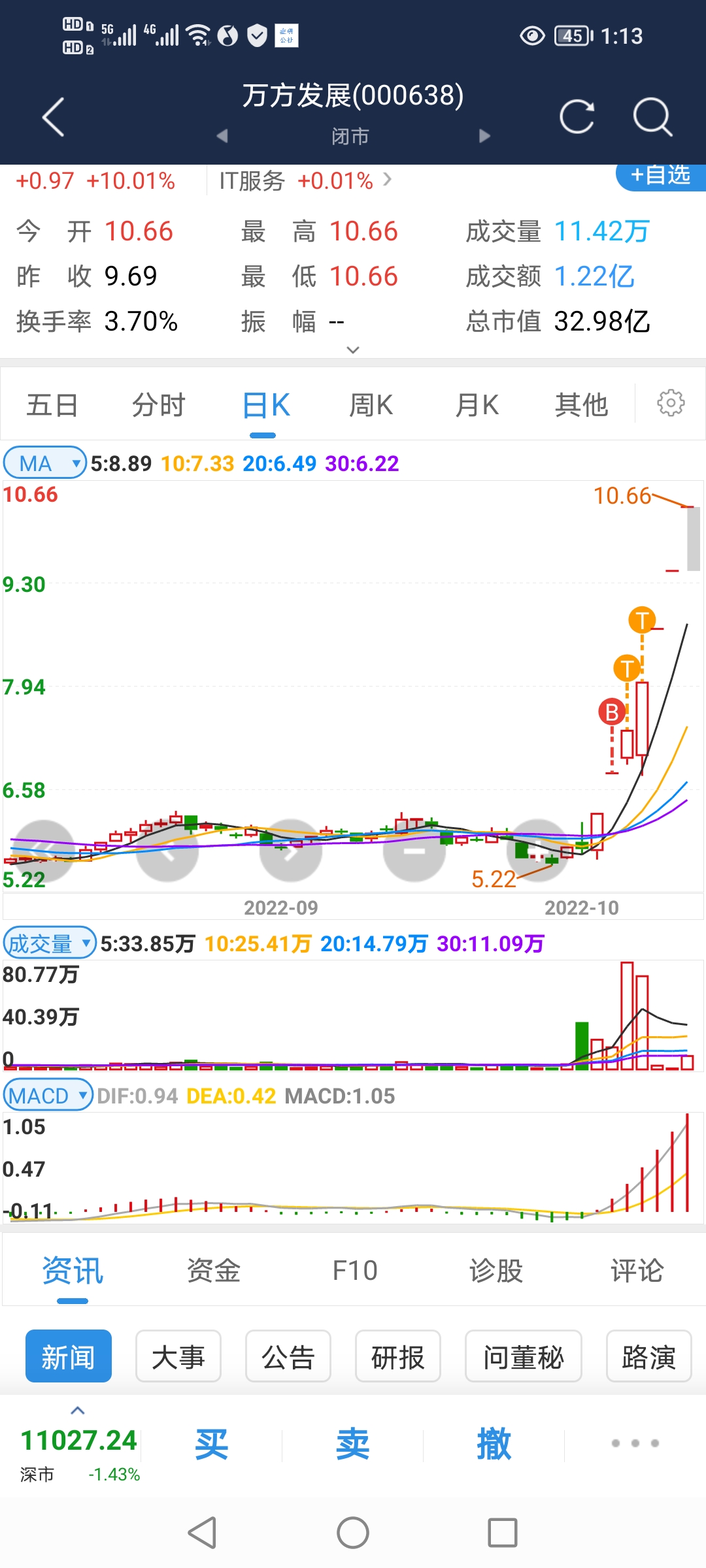
Task: Switch to the 周K chart tab
Action: pyautogui.click(x=371, y=405)
